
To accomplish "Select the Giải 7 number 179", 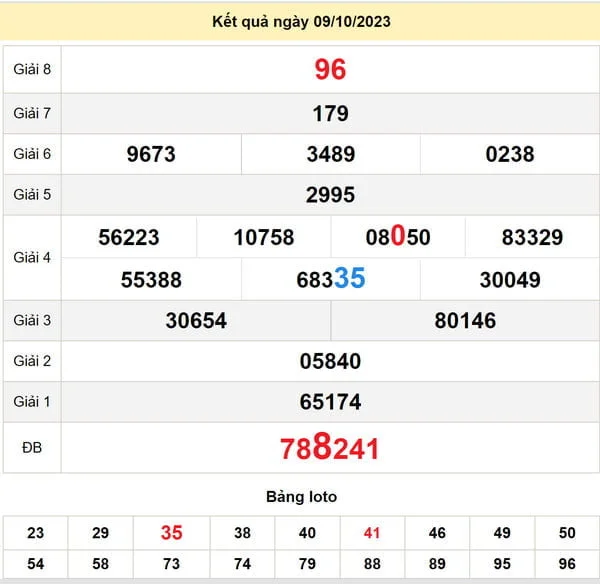I will pos(330,114).
